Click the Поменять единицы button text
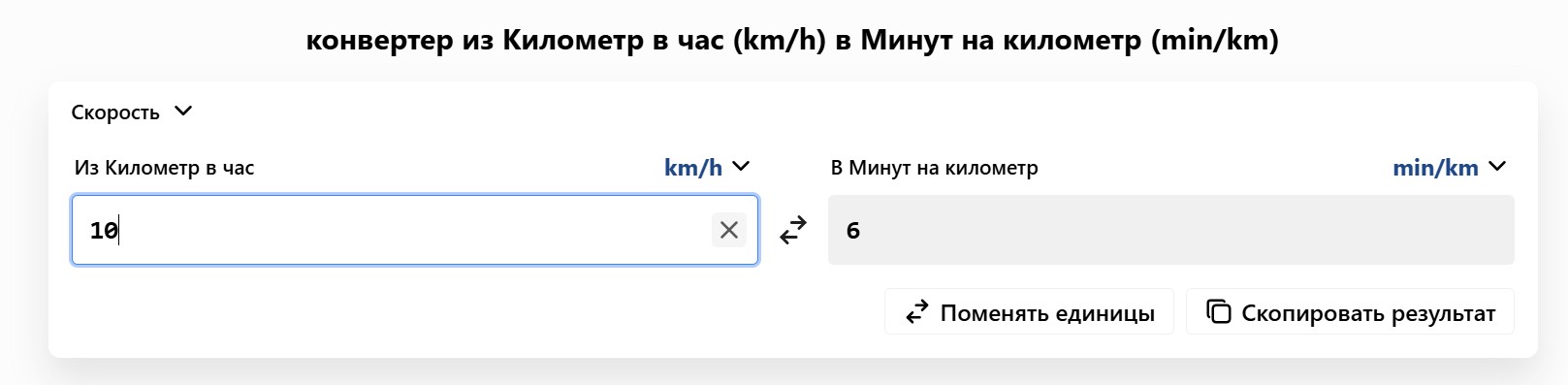Screen dimensions: 1568x385 click(1047, 313)
